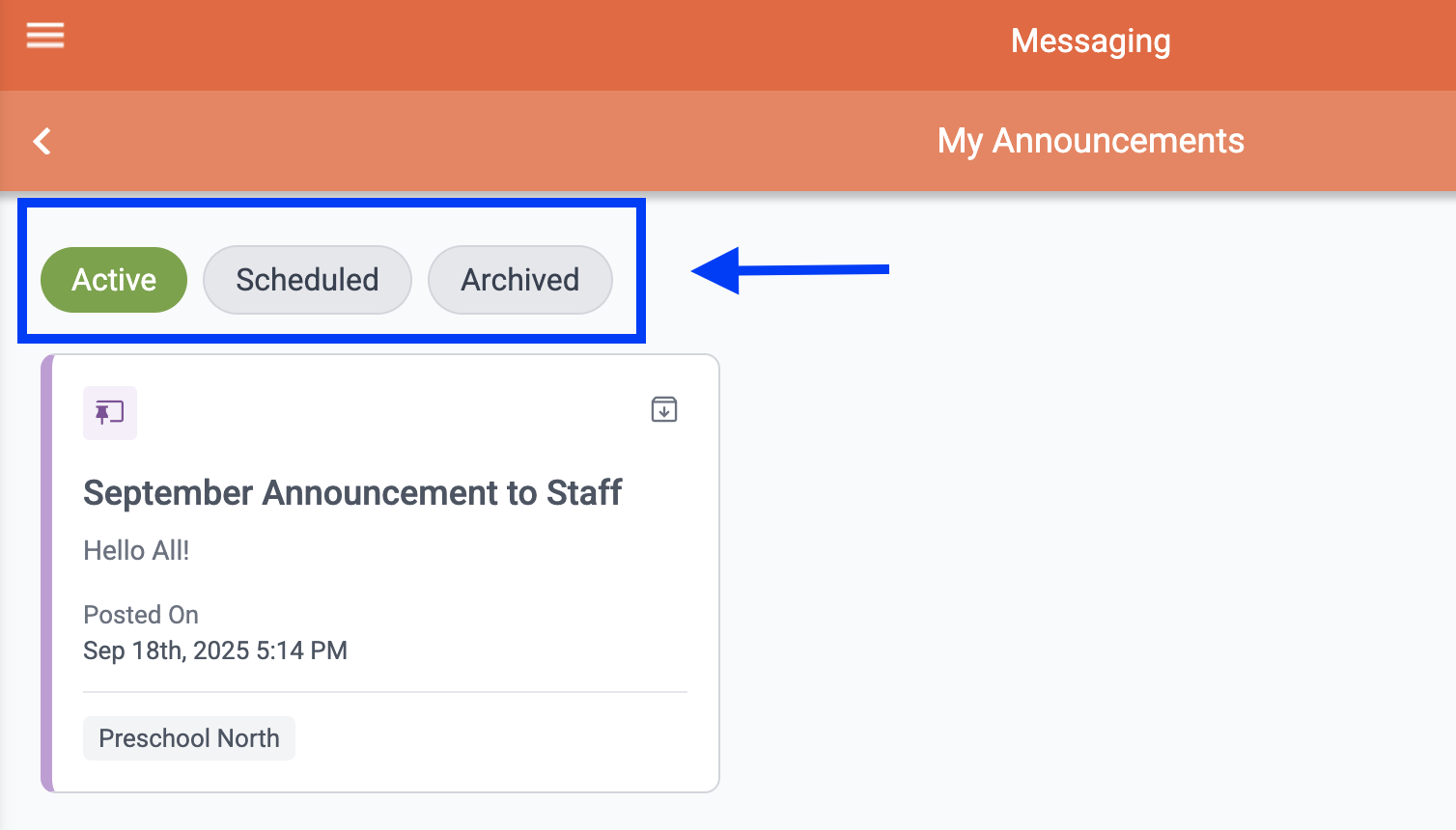This screenshot has width=1456, height=830.
Task: Open September Announcement to Staff title
Action: tap(352, 493)
